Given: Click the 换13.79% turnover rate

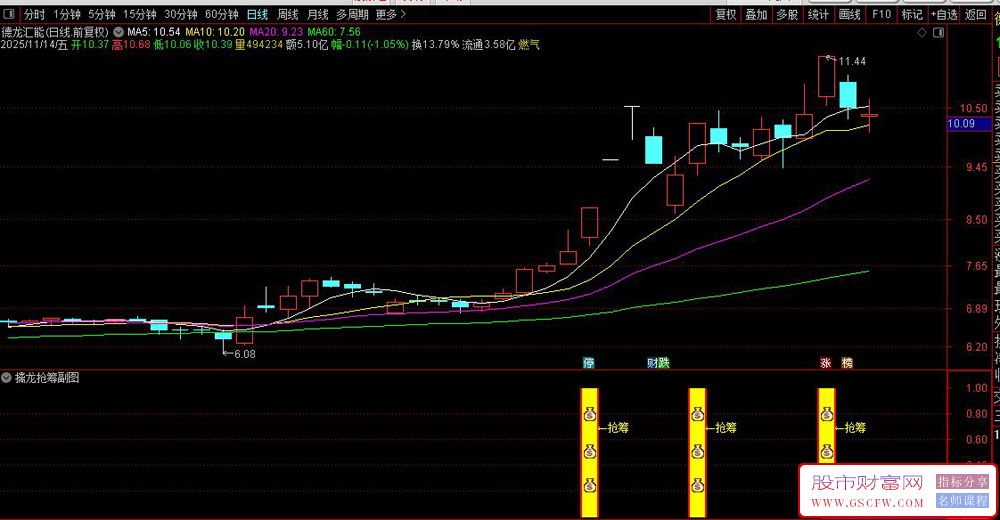Looking at the screenshot, I should (435, 45).
